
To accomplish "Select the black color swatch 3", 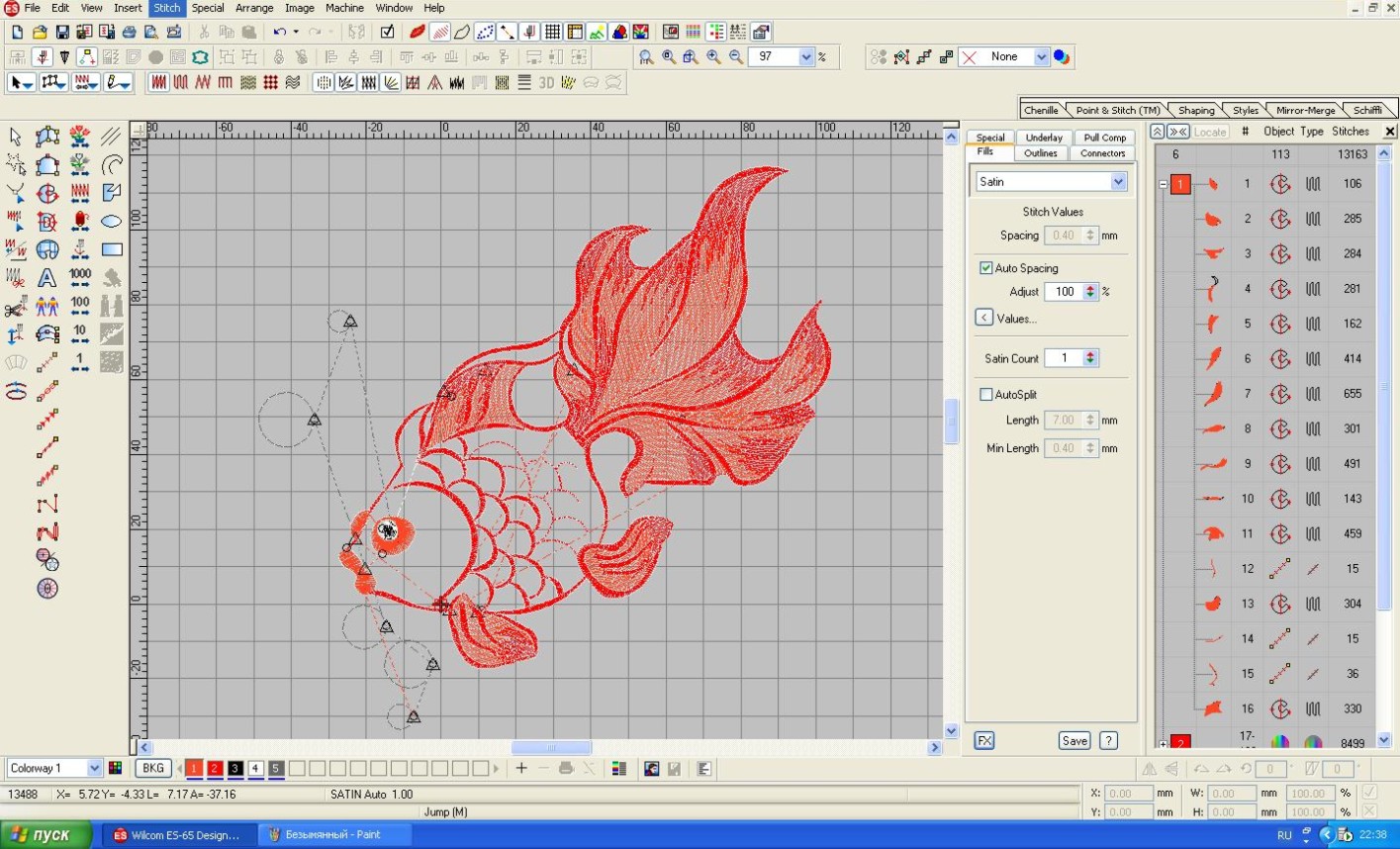I will 235,768.
